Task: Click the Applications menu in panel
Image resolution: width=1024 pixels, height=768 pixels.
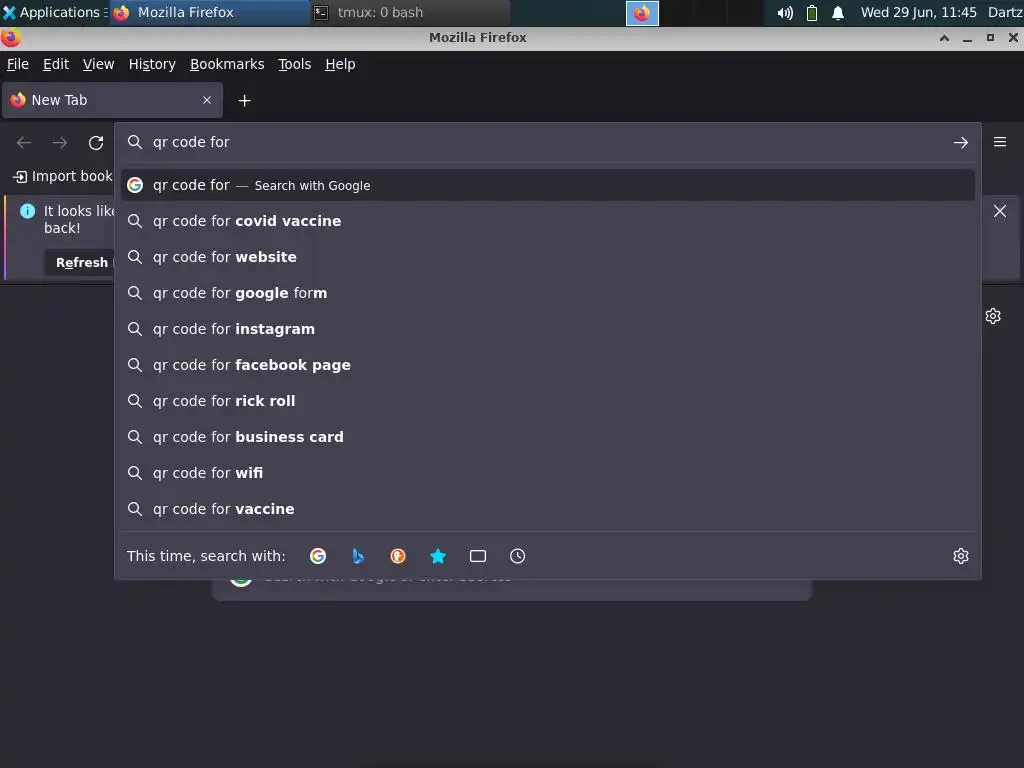Action: pos(54,12)
